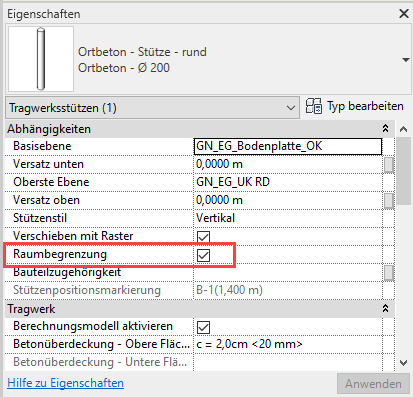
Task: Close the Eigenschaften panel
Action: click(404, 14)
